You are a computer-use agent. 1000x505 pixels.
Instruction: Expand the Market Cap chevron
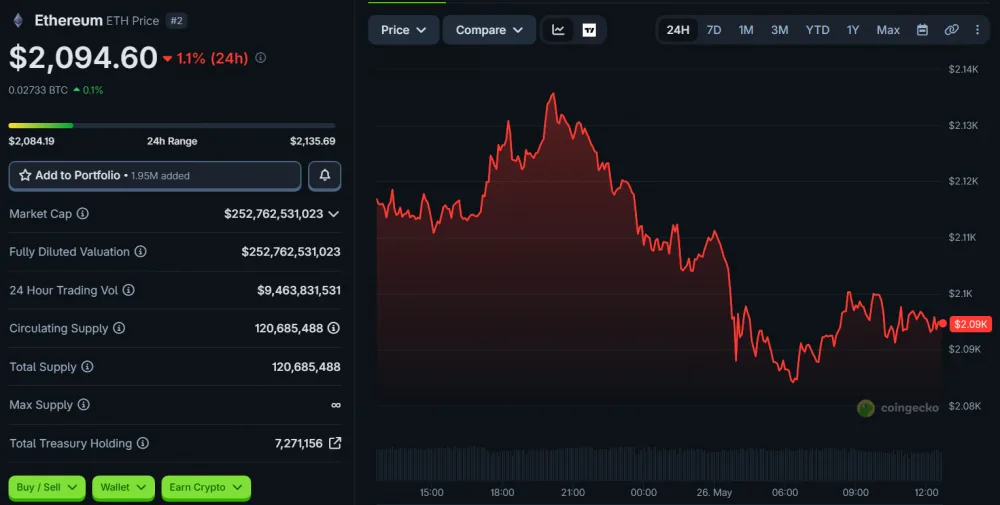pos(334,214)
